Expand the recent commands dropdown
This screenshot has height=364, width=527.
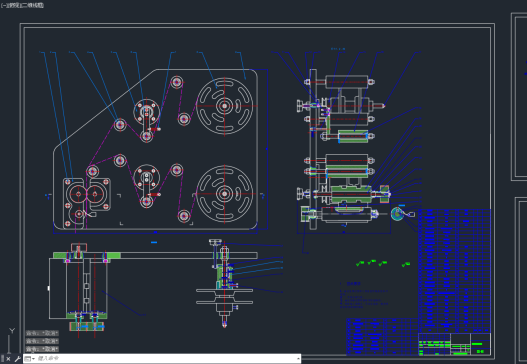(30, 359)
